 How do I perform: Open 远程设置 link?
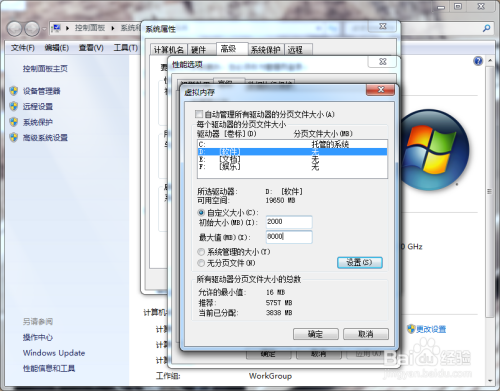coord(38,106)
